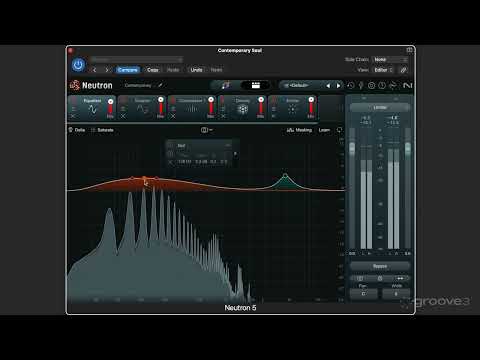The width and height of the screenshot is (480, 360).
Task: Select the Sculptor module tab
Action: pyautogui.click(x=142, y=107)
